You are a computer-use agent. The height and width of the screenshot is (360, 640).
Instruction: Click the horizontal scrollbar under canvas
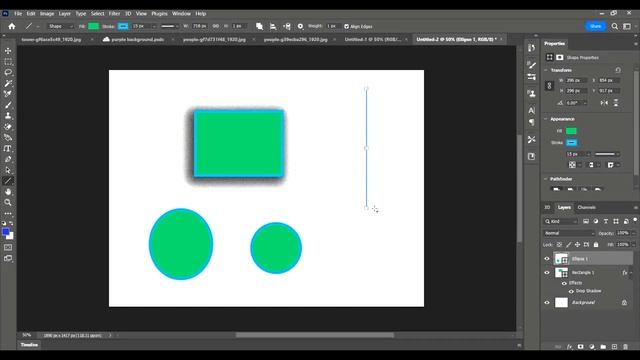tap(315, 335)
